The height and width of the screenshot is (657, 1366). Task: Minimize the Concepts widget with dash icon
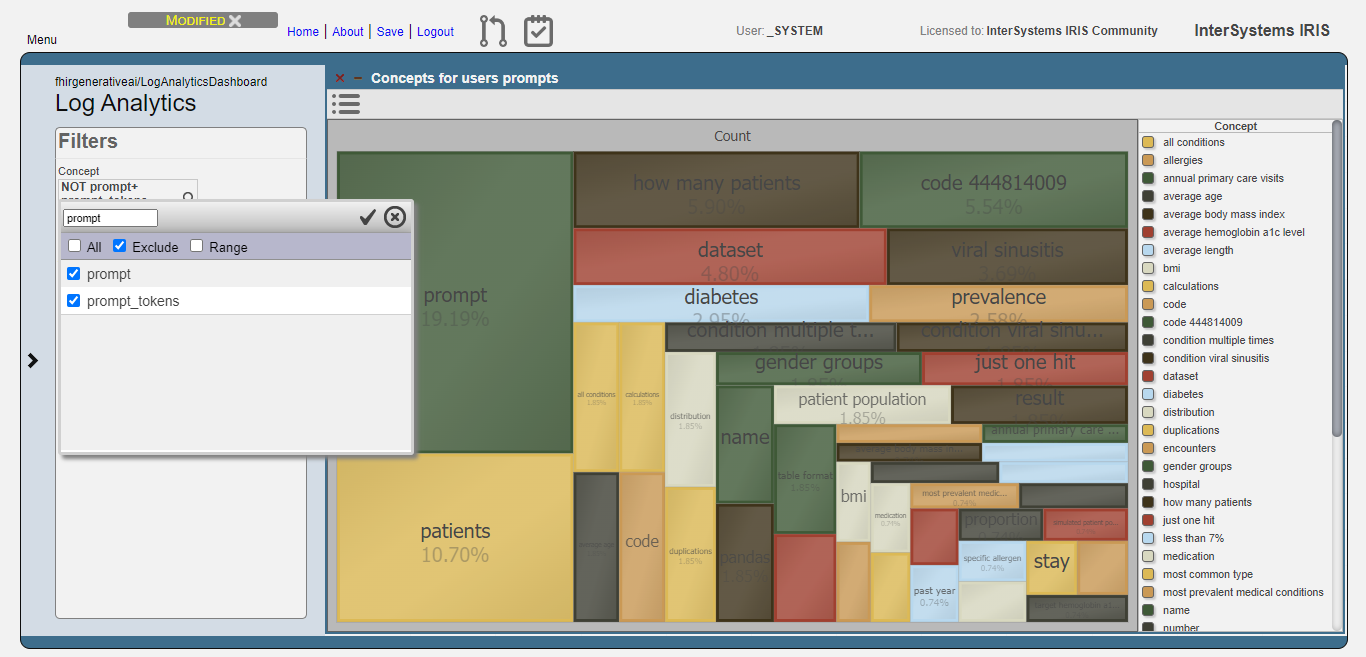(358, 78)
